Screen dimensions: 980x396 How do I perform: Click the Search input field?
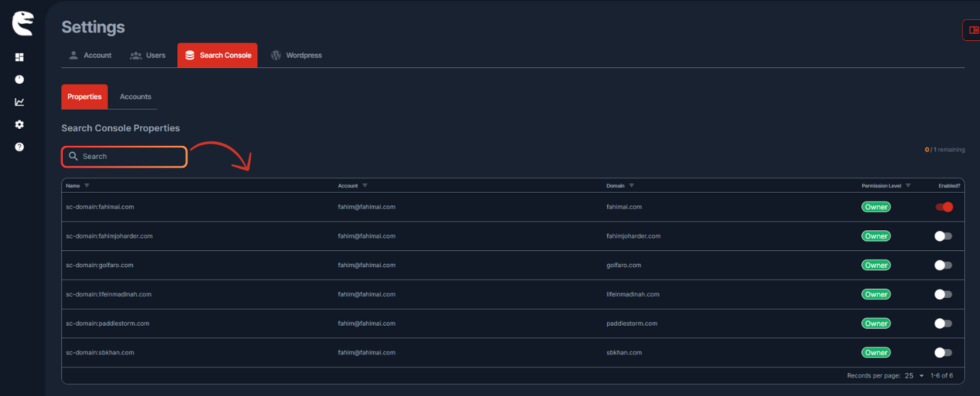coord(124,157)
